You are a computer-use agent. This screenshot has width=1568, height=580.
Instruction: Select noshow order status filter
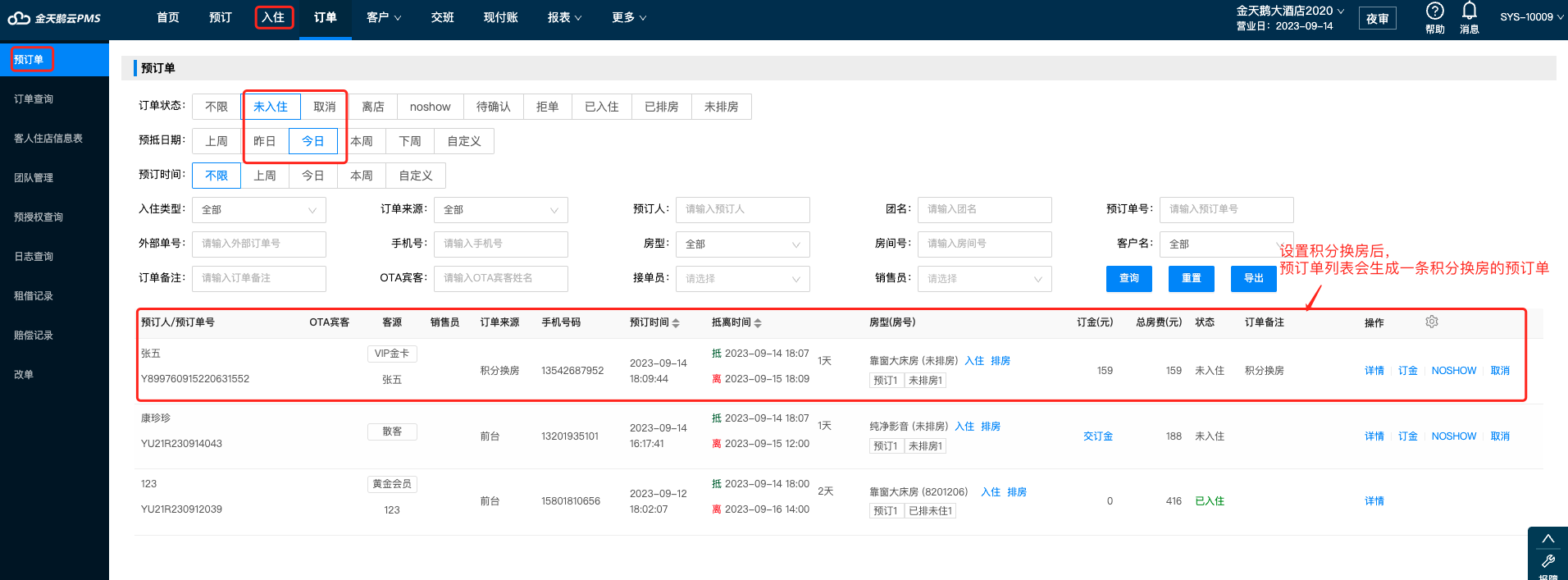click(431, 107)
